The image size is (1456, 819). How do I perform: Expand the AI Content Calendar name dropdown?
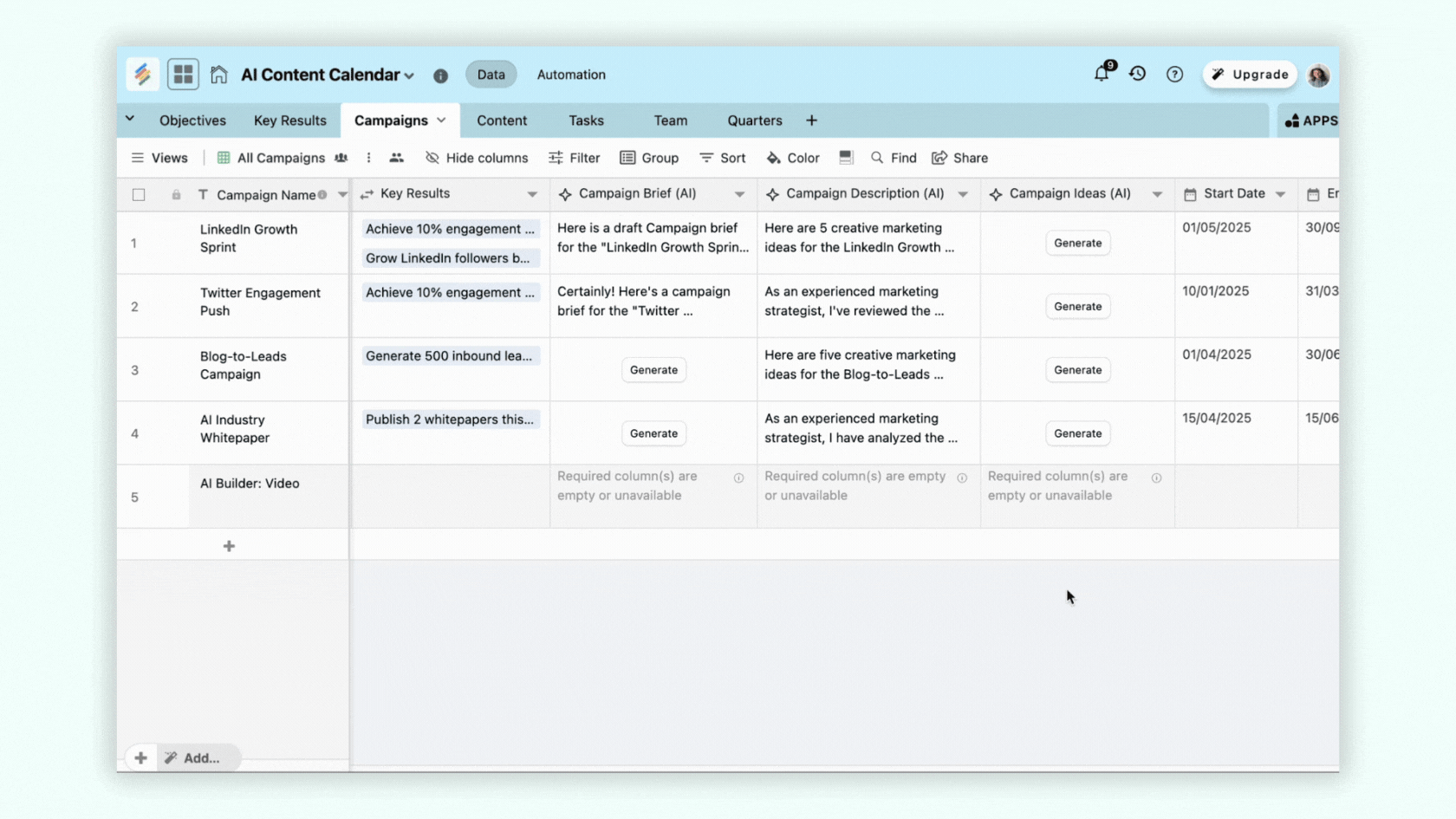409,76
